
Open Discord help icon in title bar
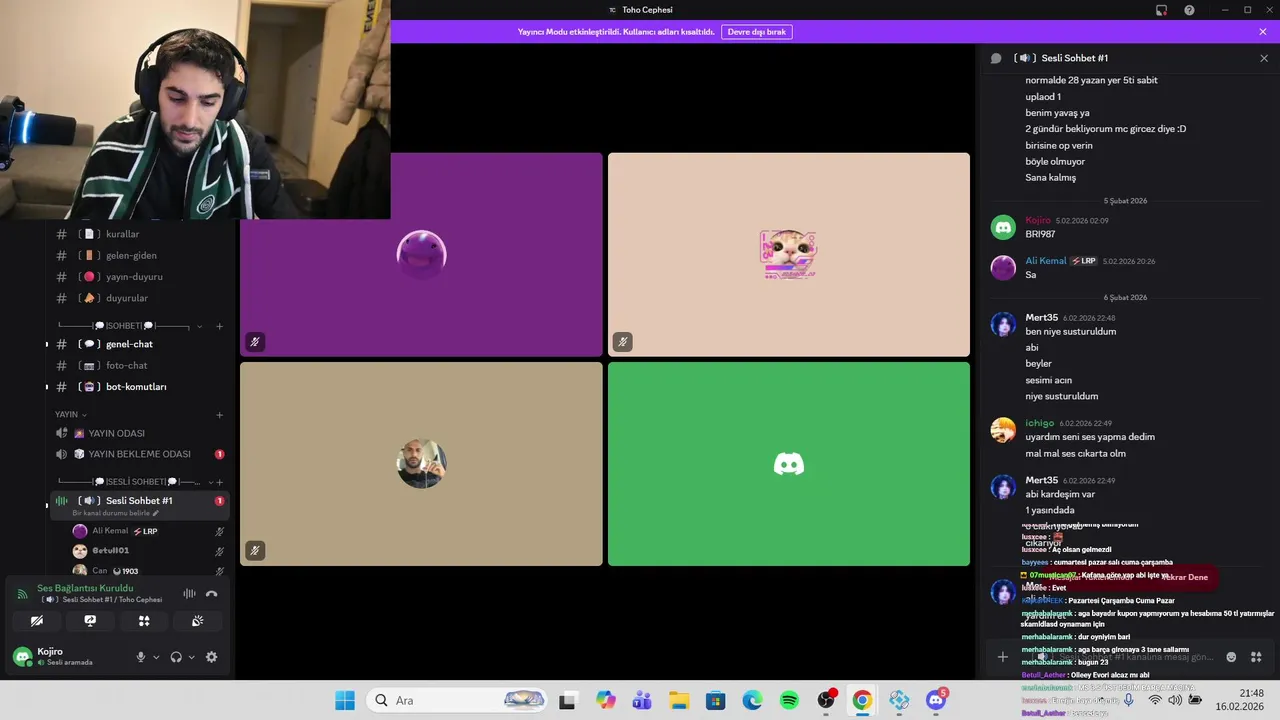(1189, 10)
